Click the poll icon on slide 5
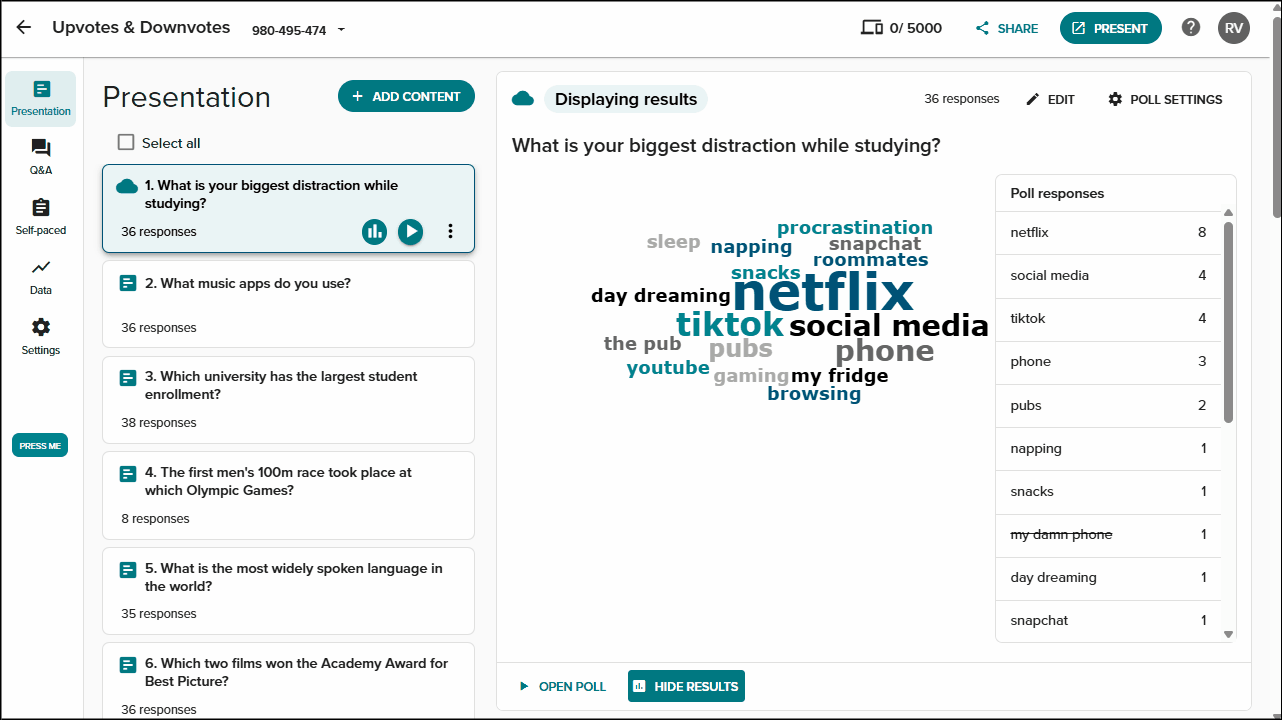Screen dimensions: 1282x720 [128, 569]
